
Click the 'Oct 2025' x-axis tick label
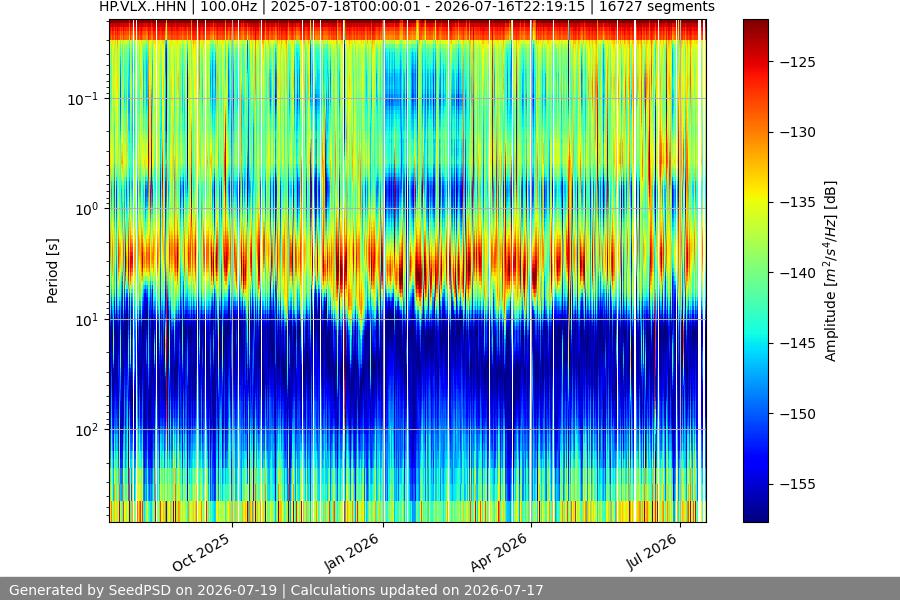pos(201,552)
